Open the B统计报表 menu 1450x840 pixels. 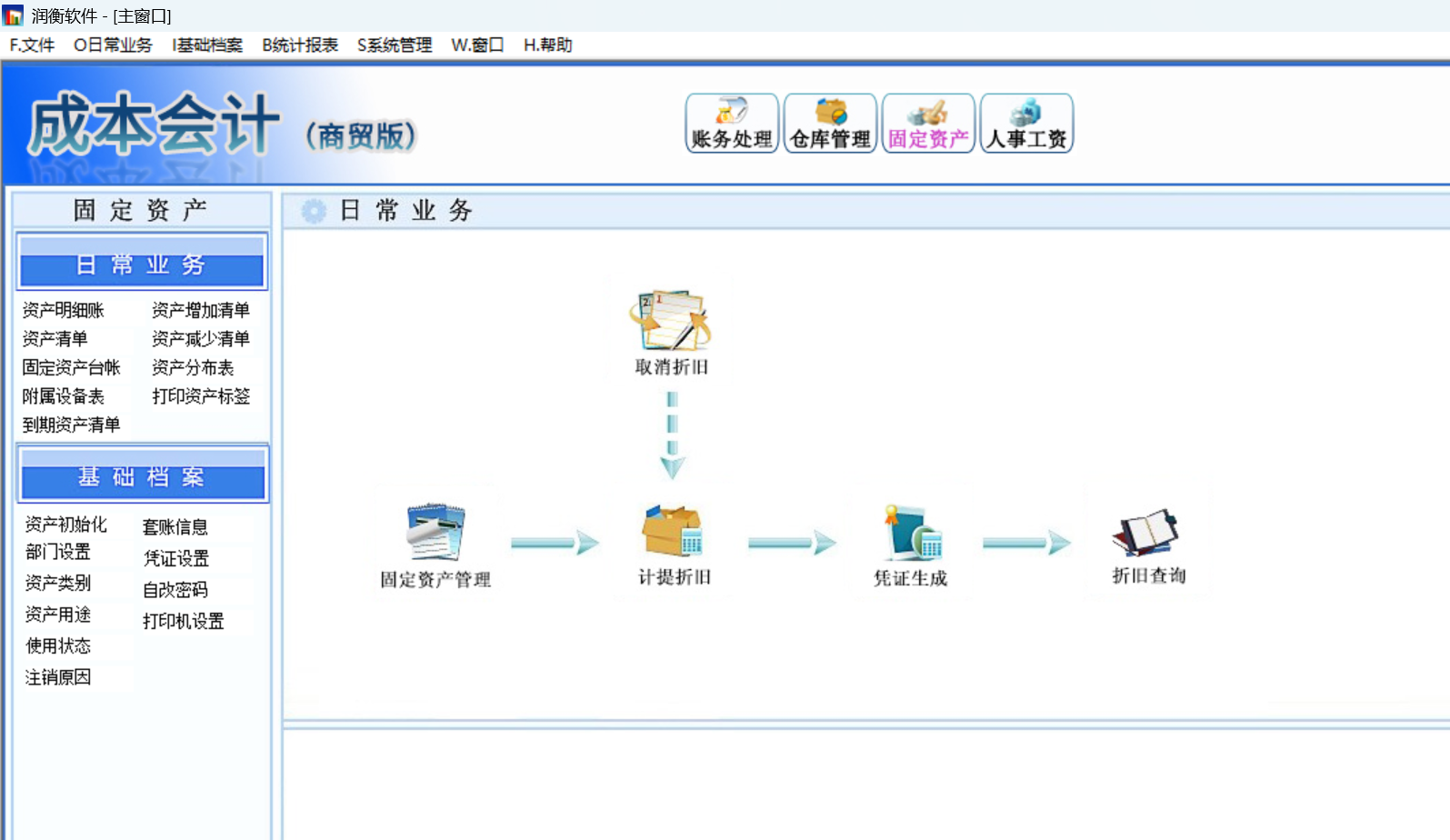pyautogui.click(x=300, y=45)
